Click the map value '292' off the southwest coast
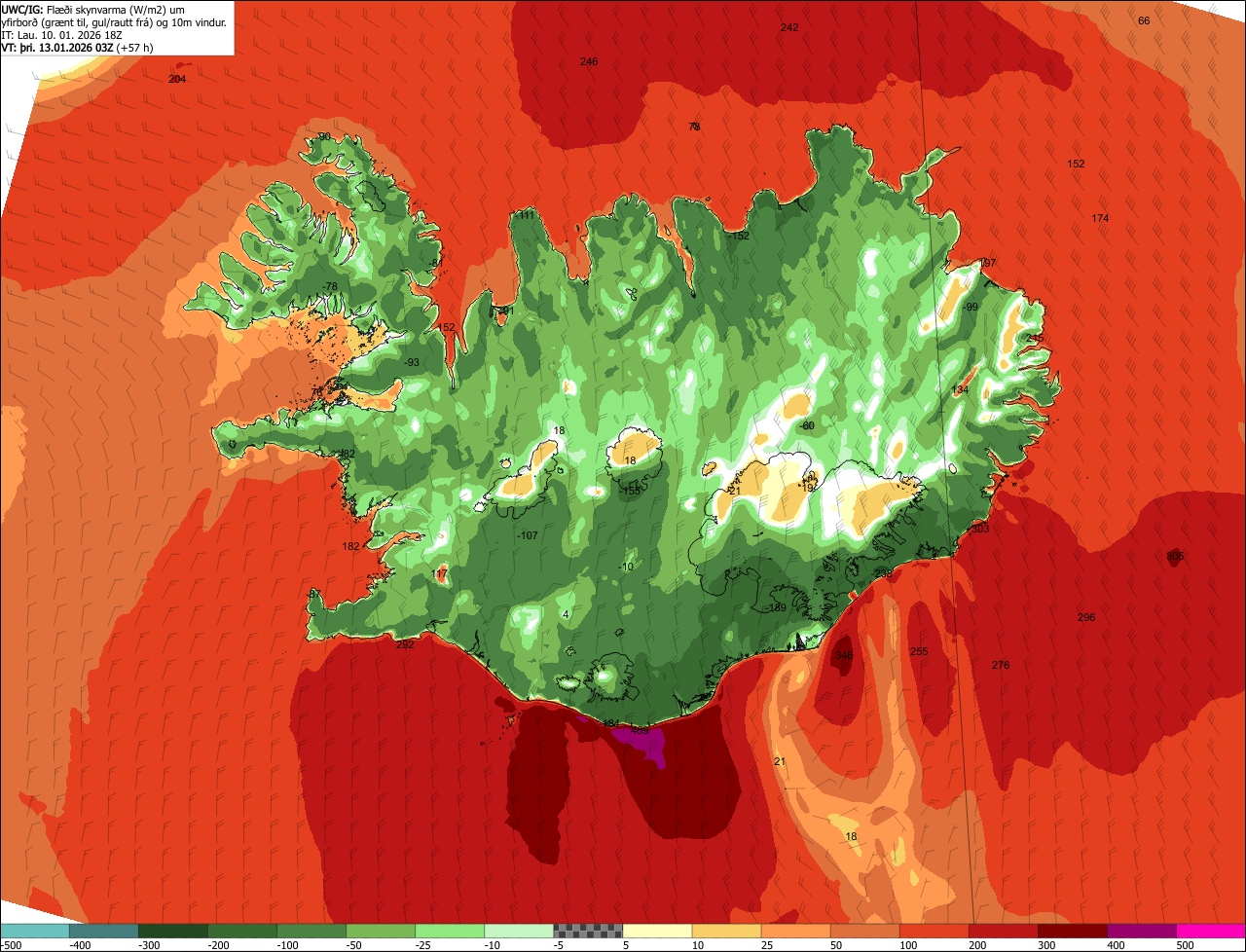The height and width of the screenshot is (952, 1246). point(405,644)
